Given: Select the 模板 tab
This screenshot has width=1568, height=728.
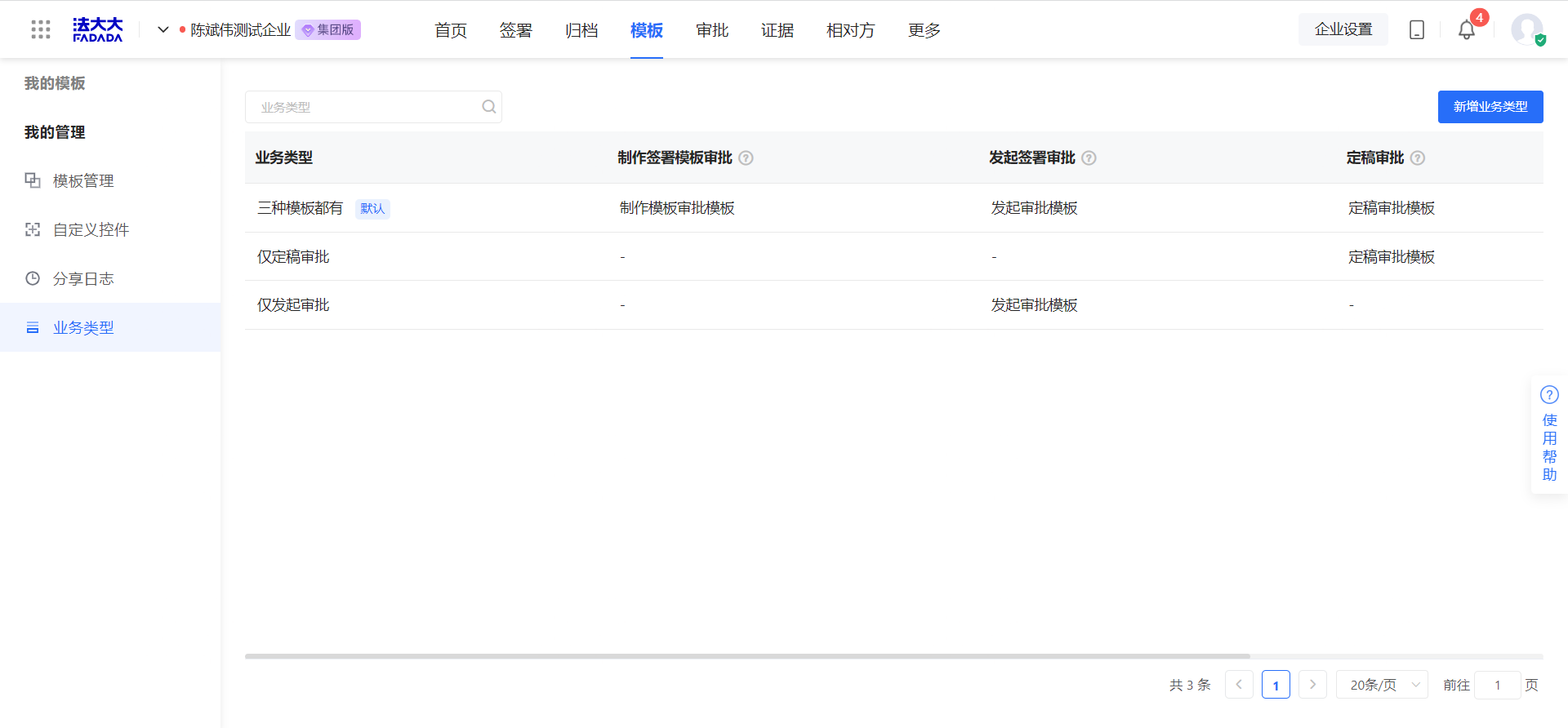Looking at the screenshot, I should [x=647, y=30].
